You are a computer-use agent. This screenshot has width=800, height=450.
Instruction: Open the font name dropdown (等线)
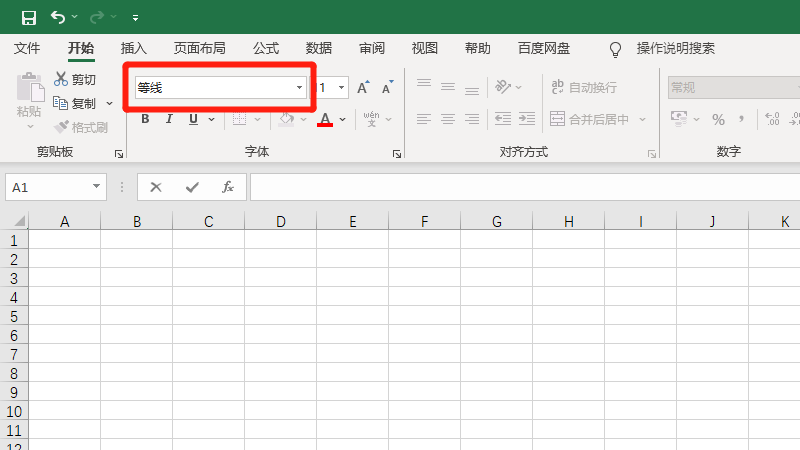click(x=299, y=88)
